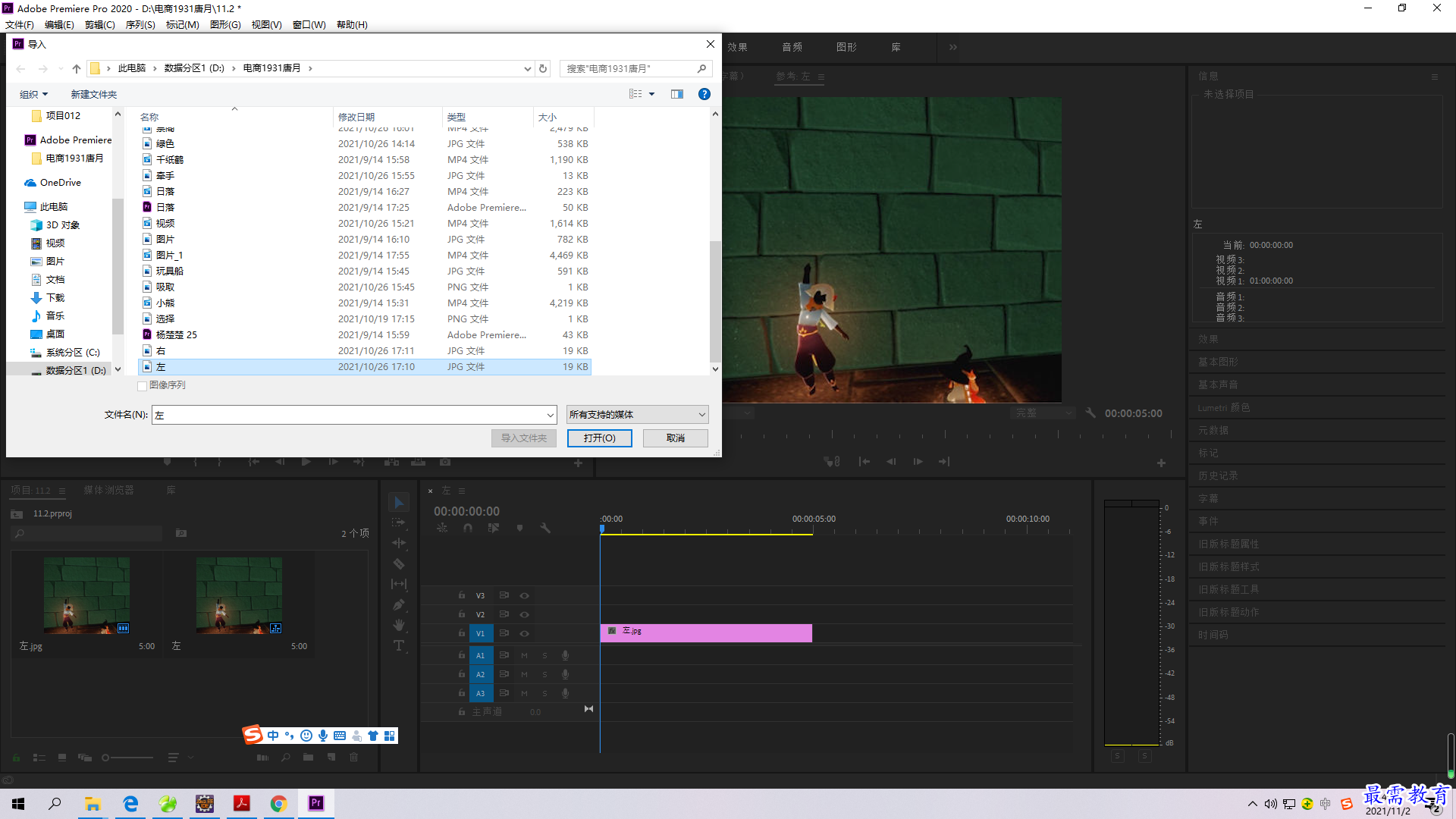This screenshot has width=1456, height=819.
Task: Select the Ripple Edit tool
Action: [399, 543]
